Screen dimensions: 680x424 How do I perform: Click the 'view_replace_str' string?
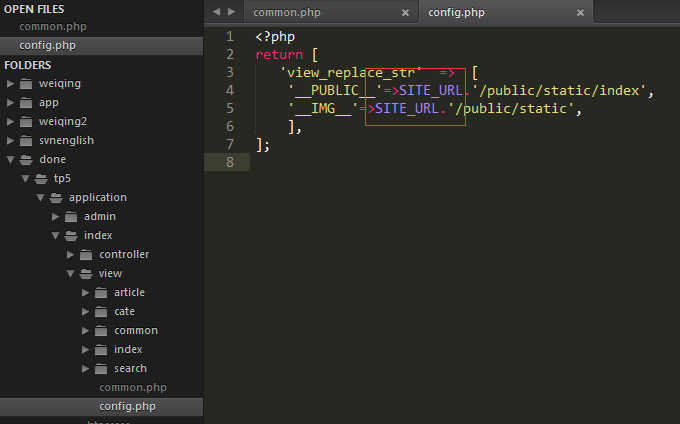coord(351,72)
